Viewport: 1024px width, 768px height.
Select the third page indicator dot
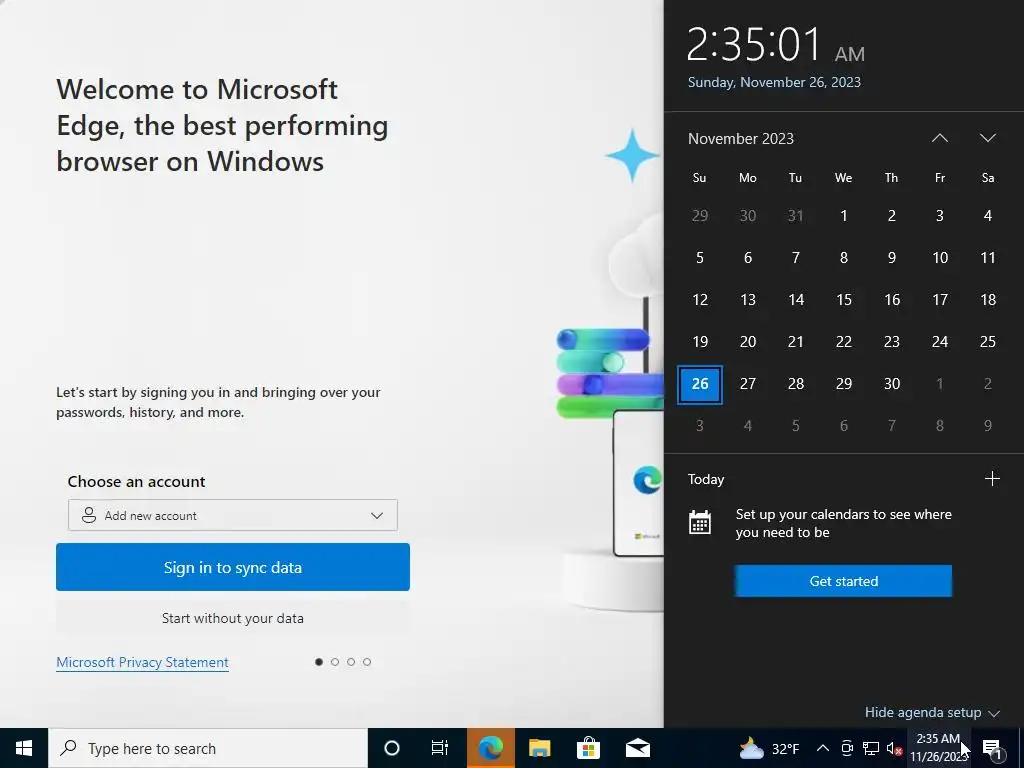click(351, 662)
